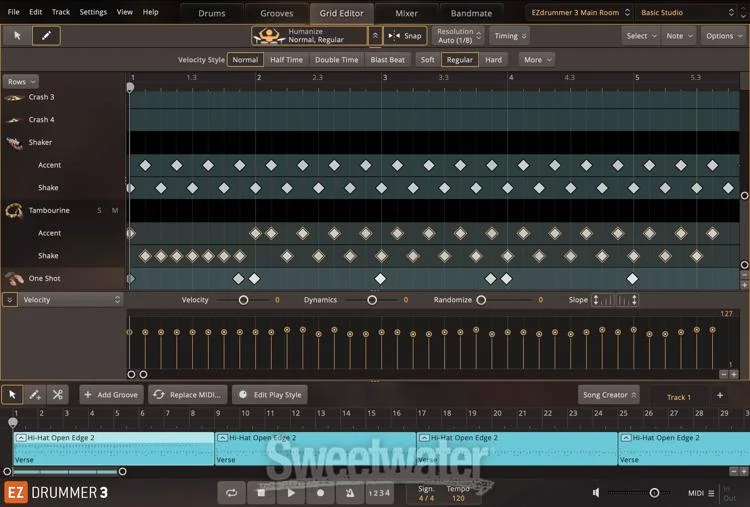Click the Add Groove button
750x507 pixels.
click(112, 395)
